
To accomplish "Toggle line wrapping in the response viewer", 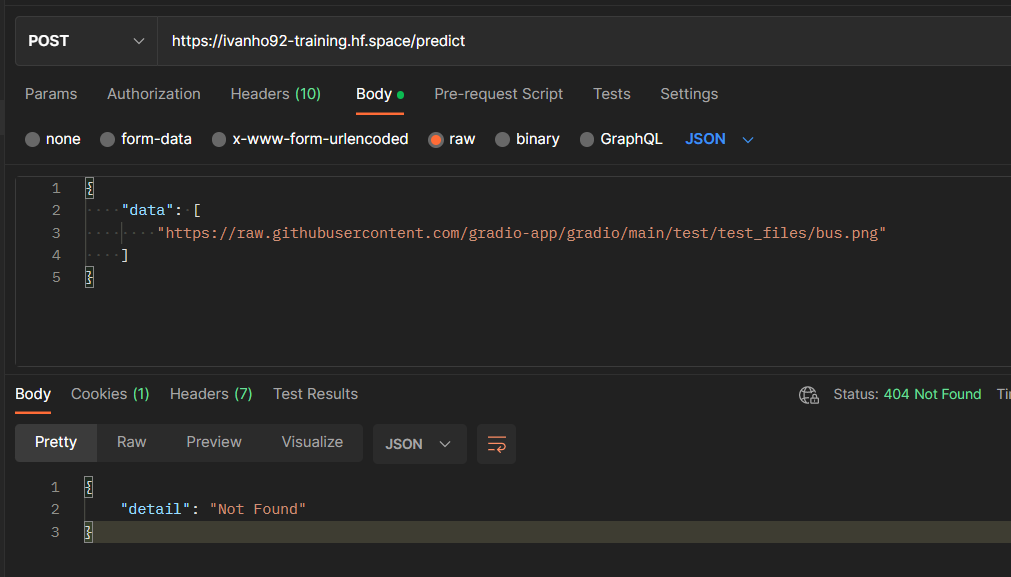I will [496, 443].
